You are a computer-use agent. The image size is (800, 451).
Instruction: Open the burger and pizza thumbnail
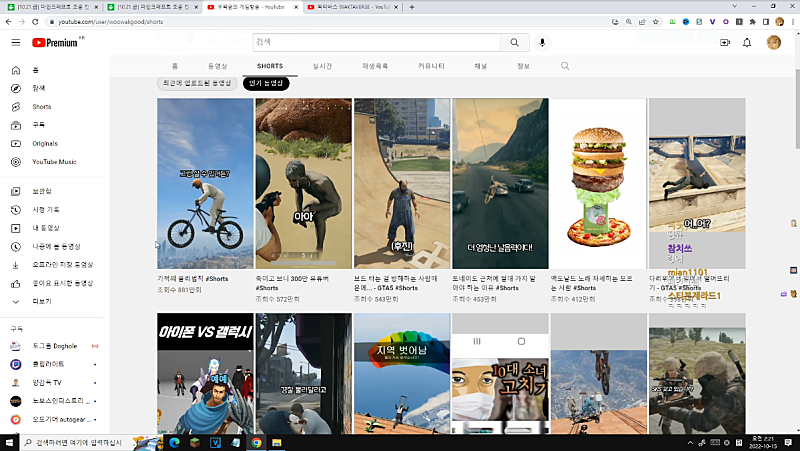pos(598,183)
